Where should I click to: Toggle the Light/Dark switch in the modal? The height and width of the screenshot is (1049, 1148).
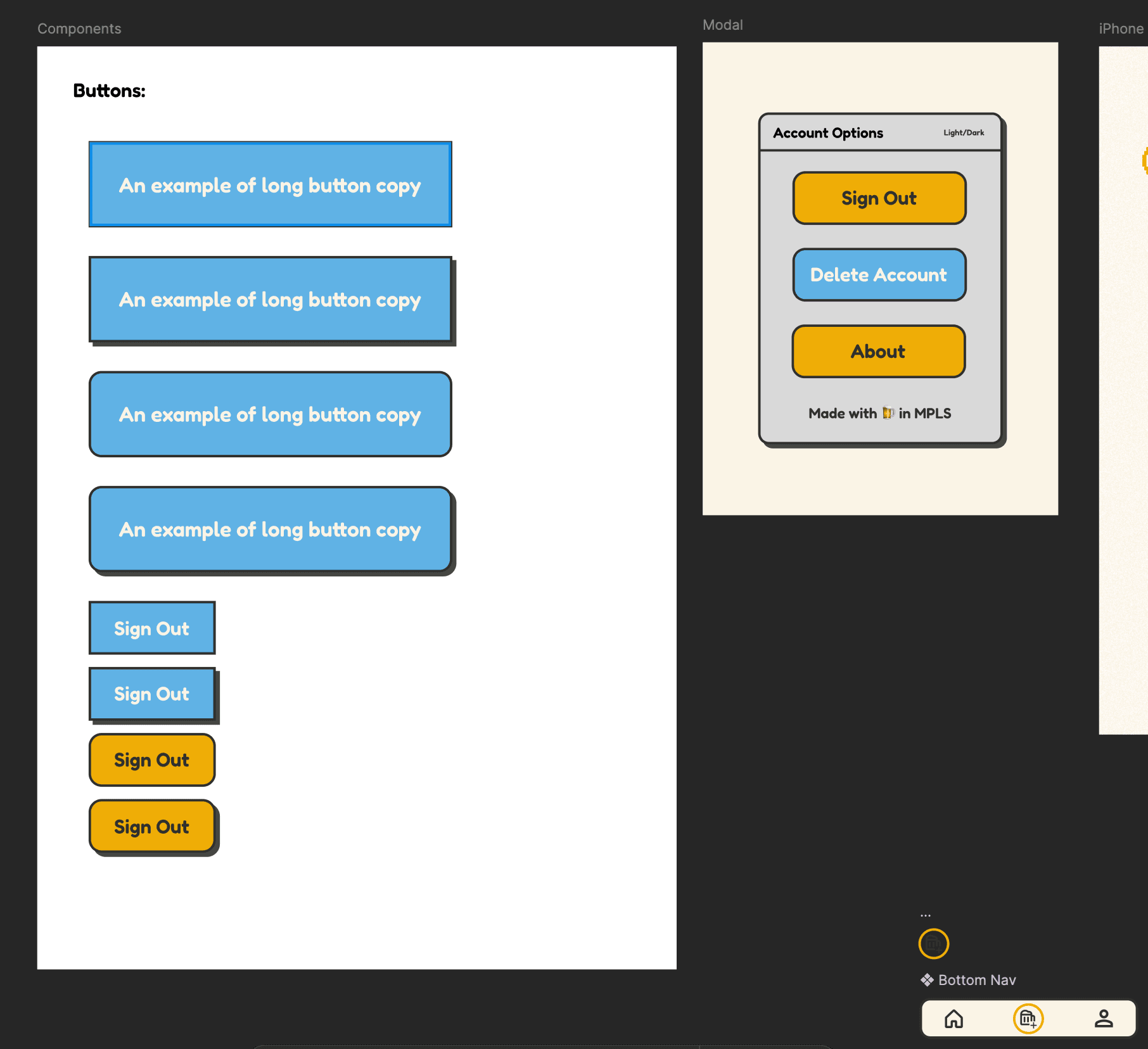pos(963,133)
